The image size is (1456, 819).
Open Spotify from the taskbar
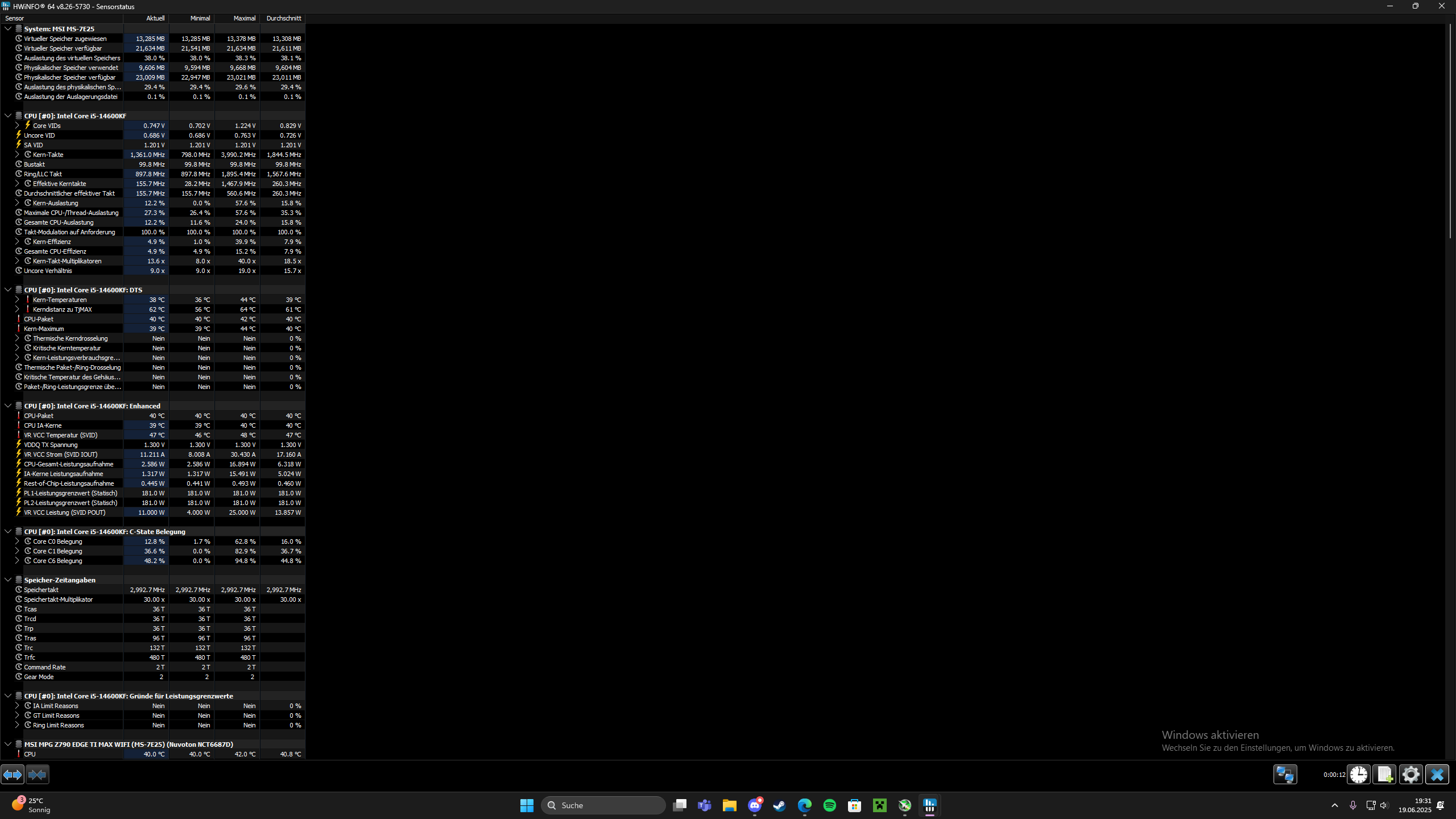tap(829, 805)
